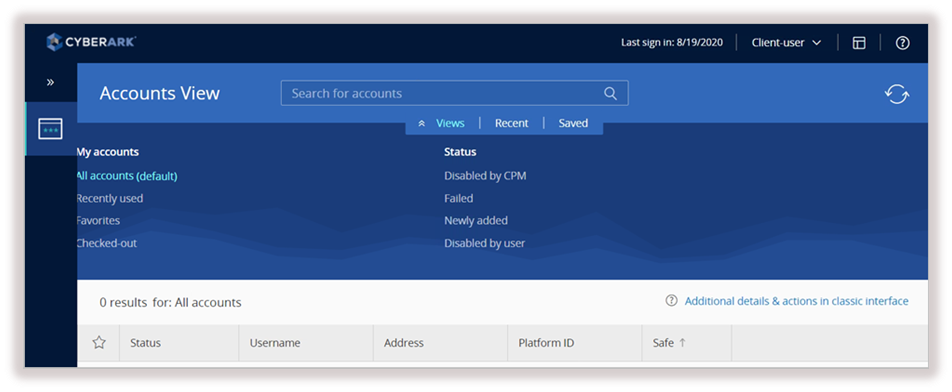Click the Accounts View heading
This screenshot has height=392, width=952.
tap(160, 93)
